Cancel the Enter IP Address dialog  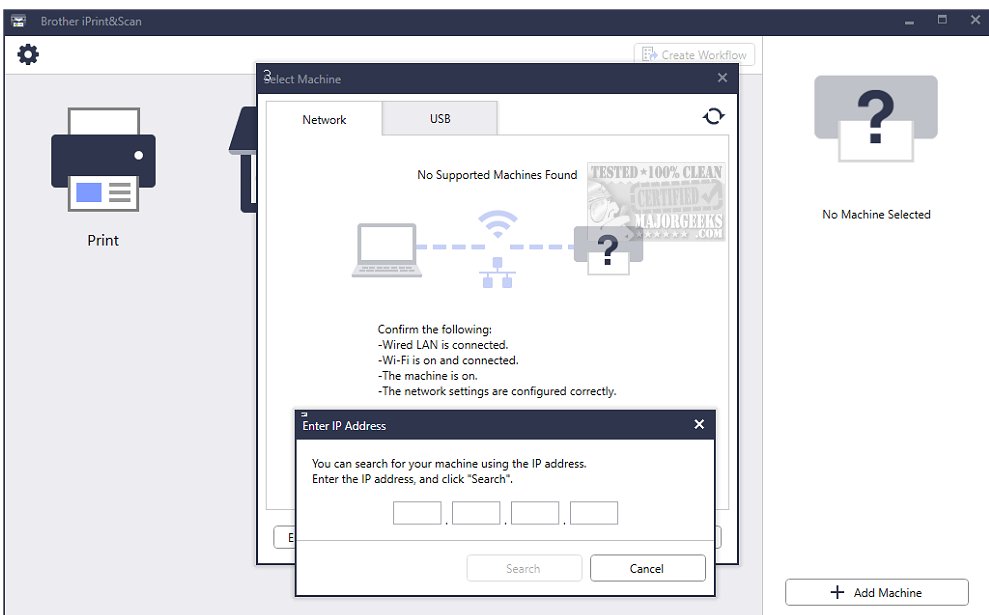[647, 568]
